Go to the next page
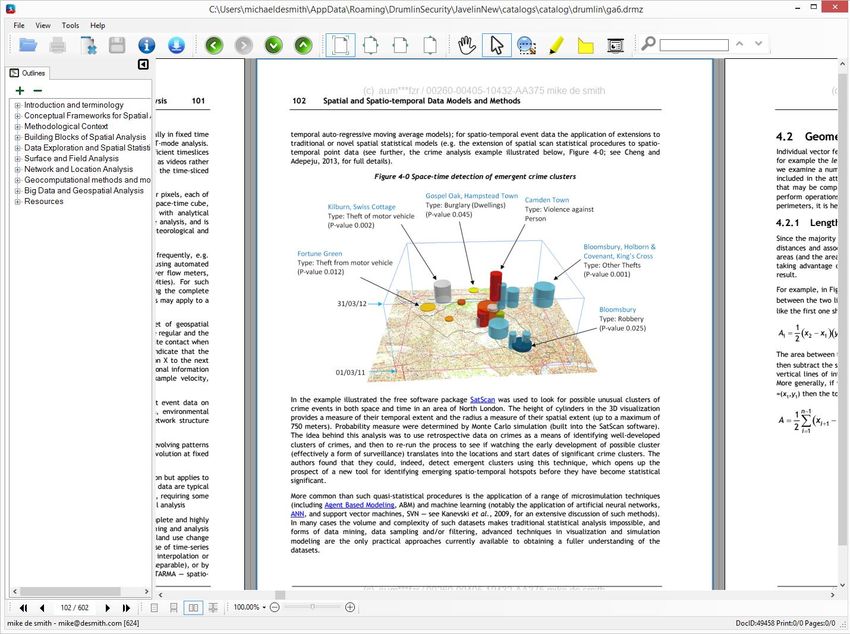This screenshot has width=850, height=634. [x=107, y=608]
